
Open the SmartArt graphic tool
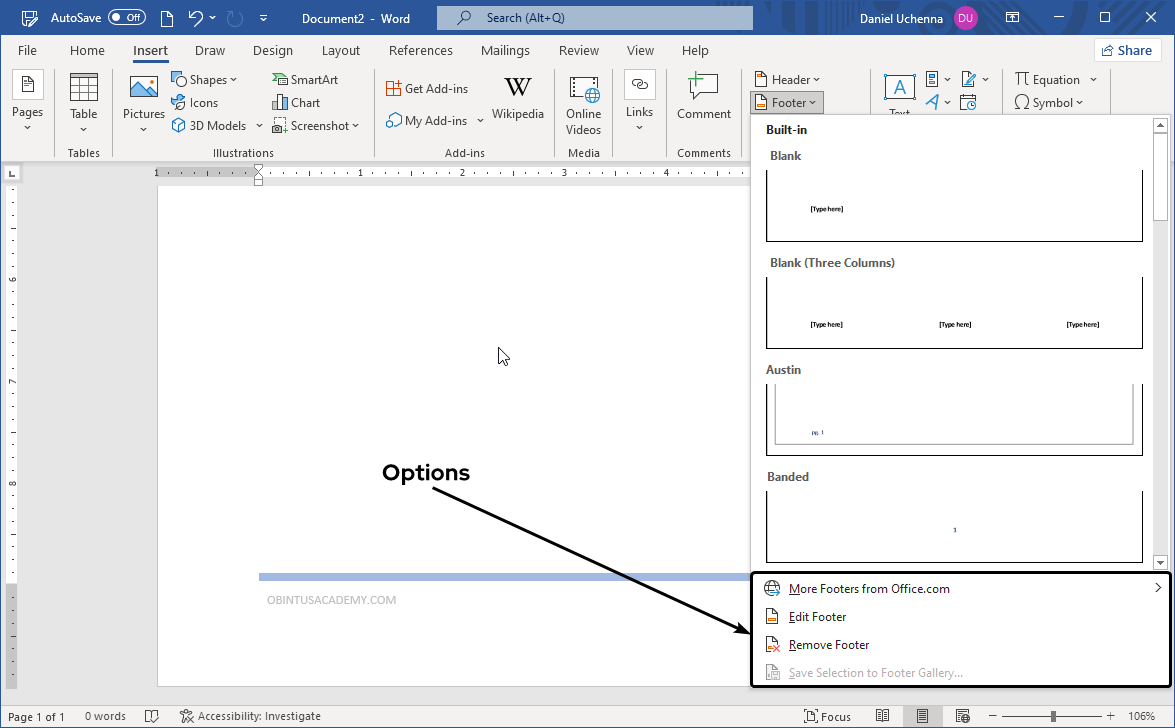click(x=305, y=80)
